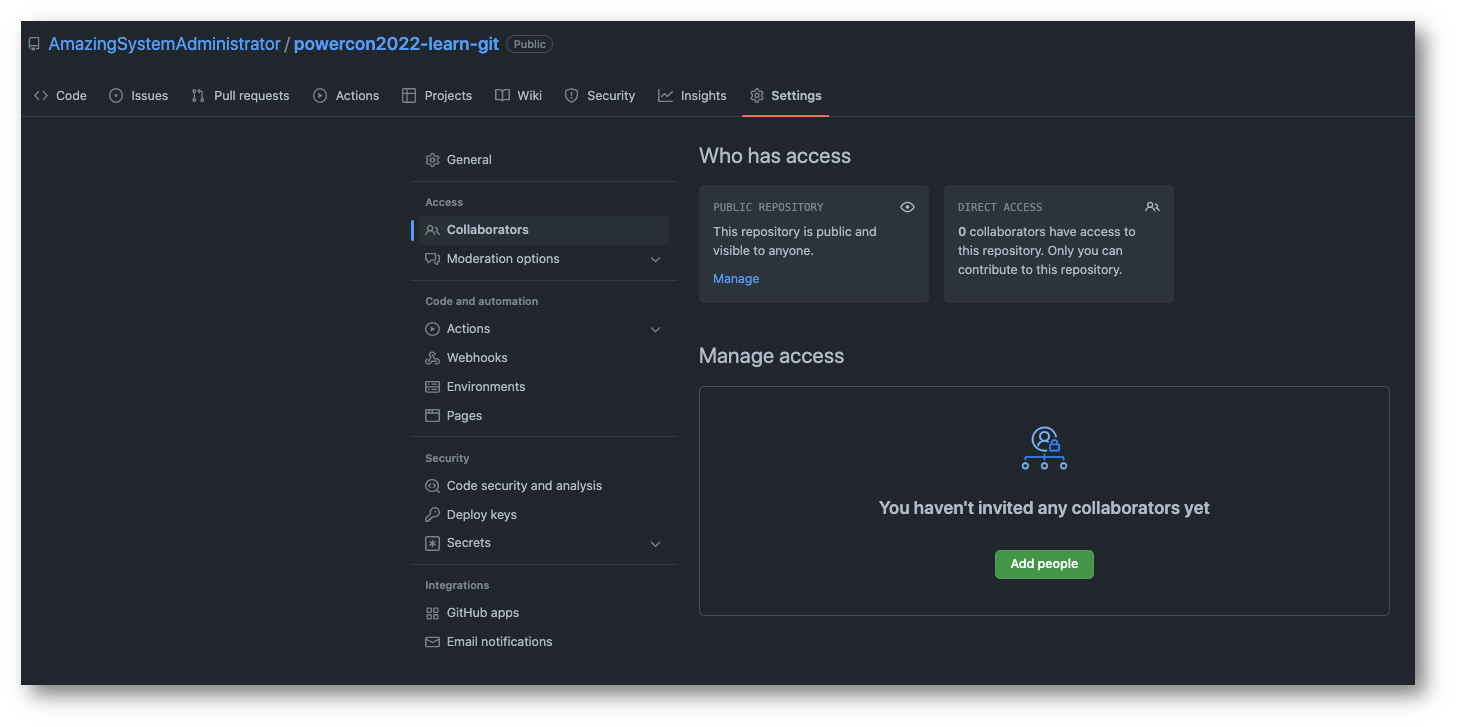Expand the Actions settings chevron
The width and height of the screenshot is (1457, 727).
tap(655, 329)
